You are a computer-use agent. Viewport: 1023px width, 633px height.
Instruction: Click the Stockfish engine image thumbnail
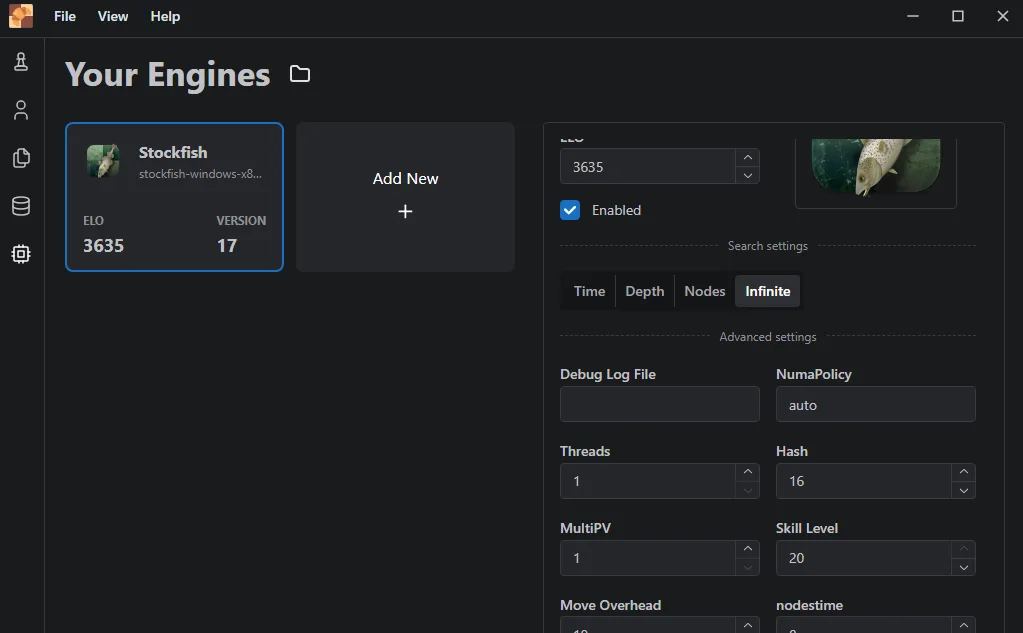[876, 166]
